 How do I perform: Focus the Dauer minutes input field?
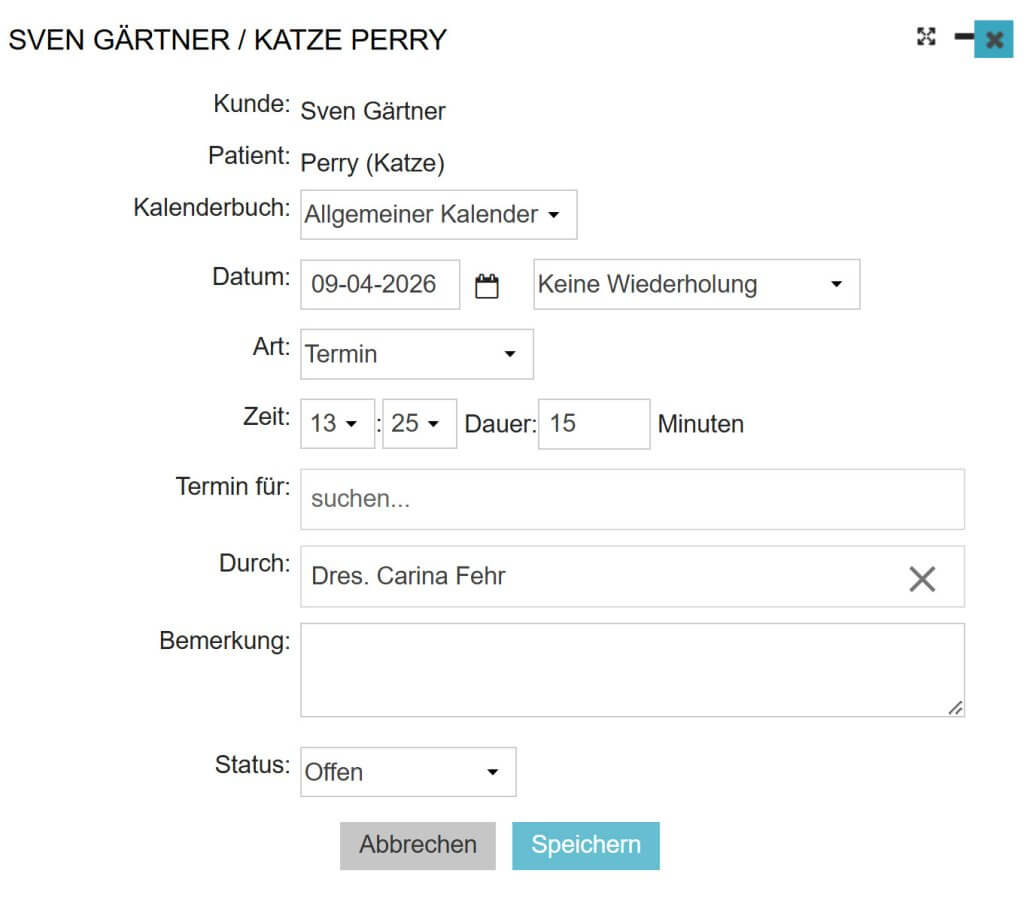pyautogui.click(x=593, y=424)
